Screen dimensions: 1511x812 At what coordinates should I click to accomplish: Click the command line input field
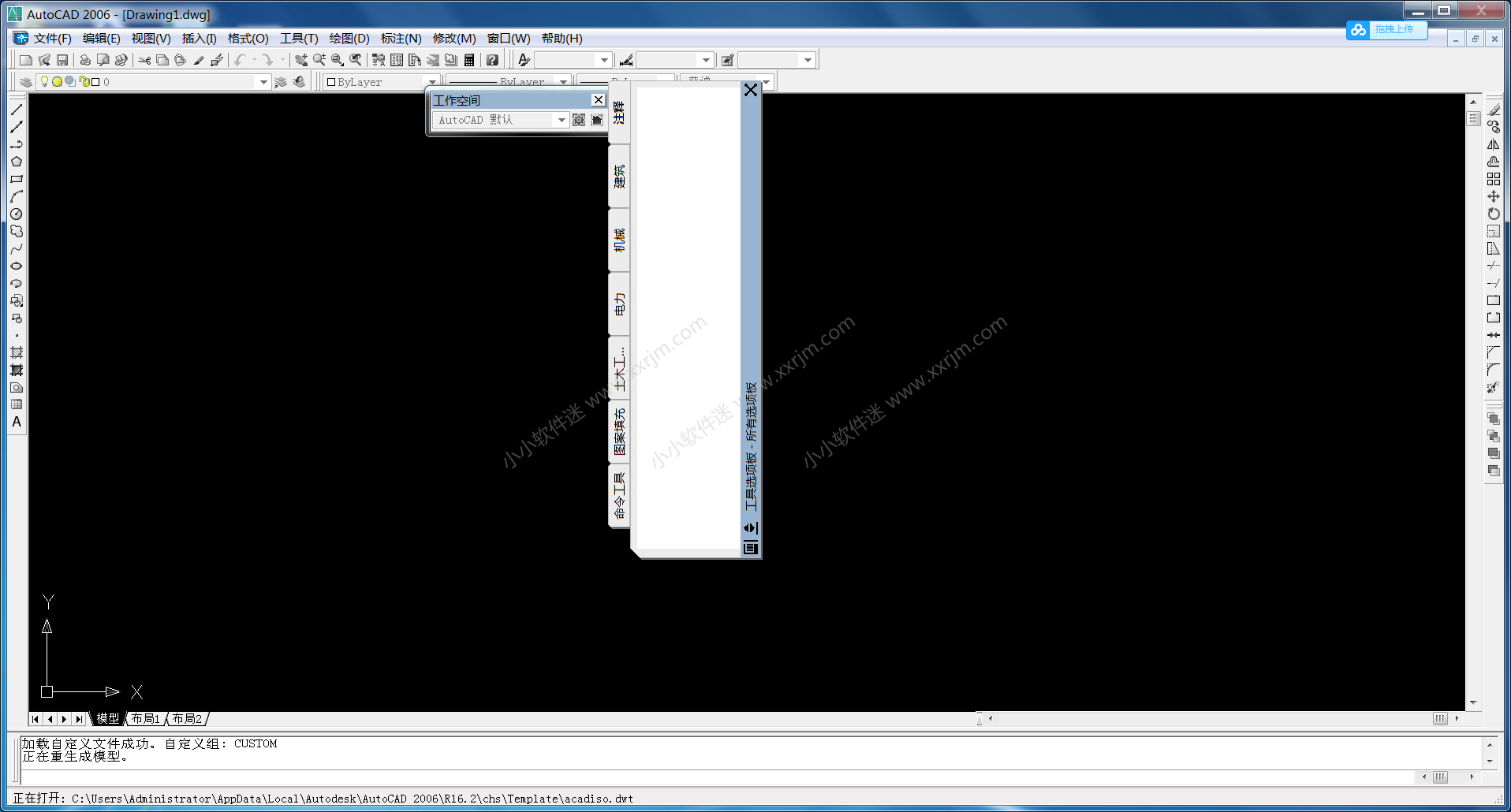[710, 777]
